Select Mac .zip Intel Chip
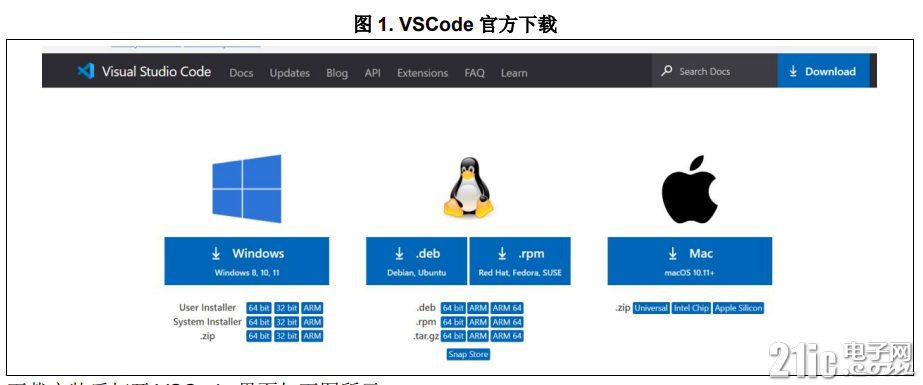Image resolution: width=923 pixels, height=385 pixels. (x=691, y=308)
